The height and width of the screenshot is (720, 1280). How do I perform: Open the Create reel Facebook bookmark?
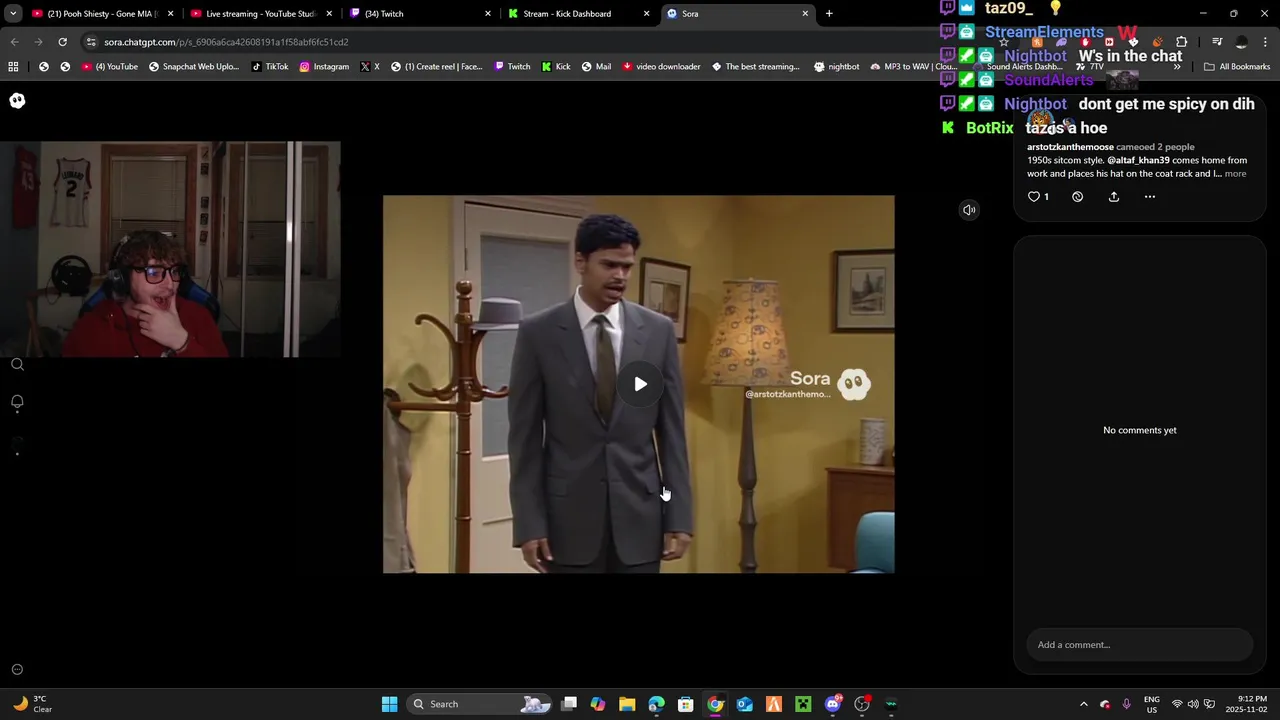(437, 67)
